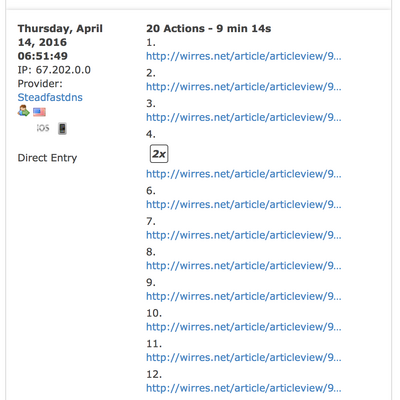Open the action 3 article URL

[x=244, y=117]
